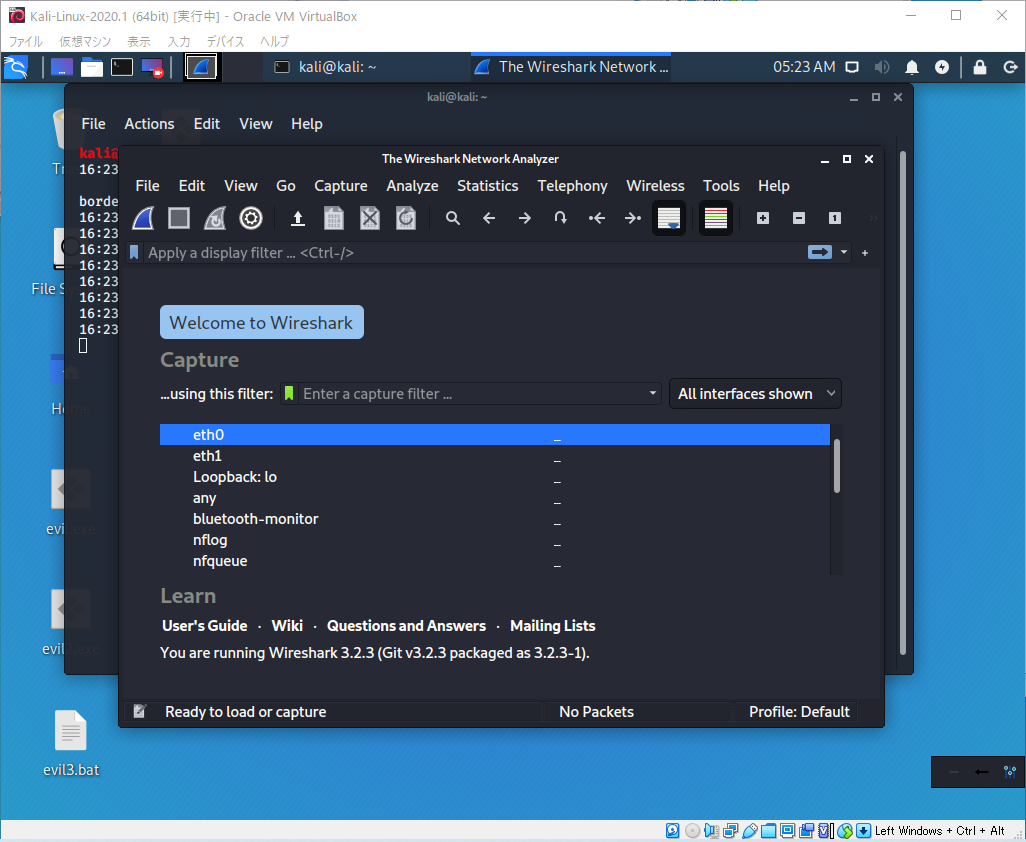Select eth1 interface row

(x=495, y=455)
